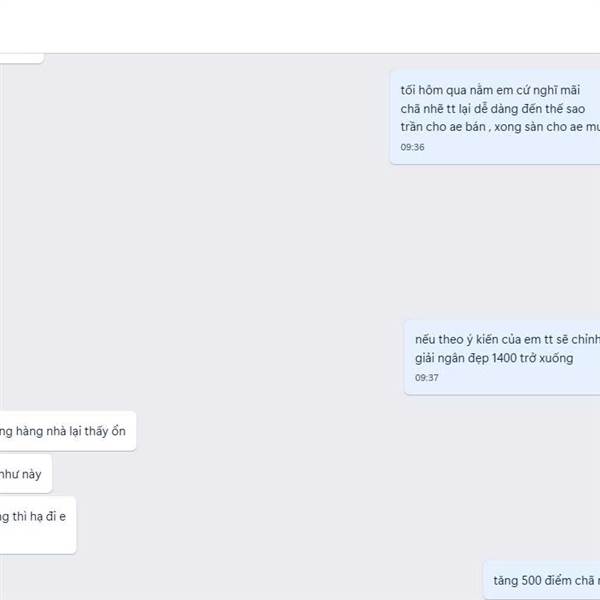The height and width of the screenshot is (600, 600).
Task: Click empty chat area between 09:36 and 09:37 messages
Action: click(x=300, y=242)
